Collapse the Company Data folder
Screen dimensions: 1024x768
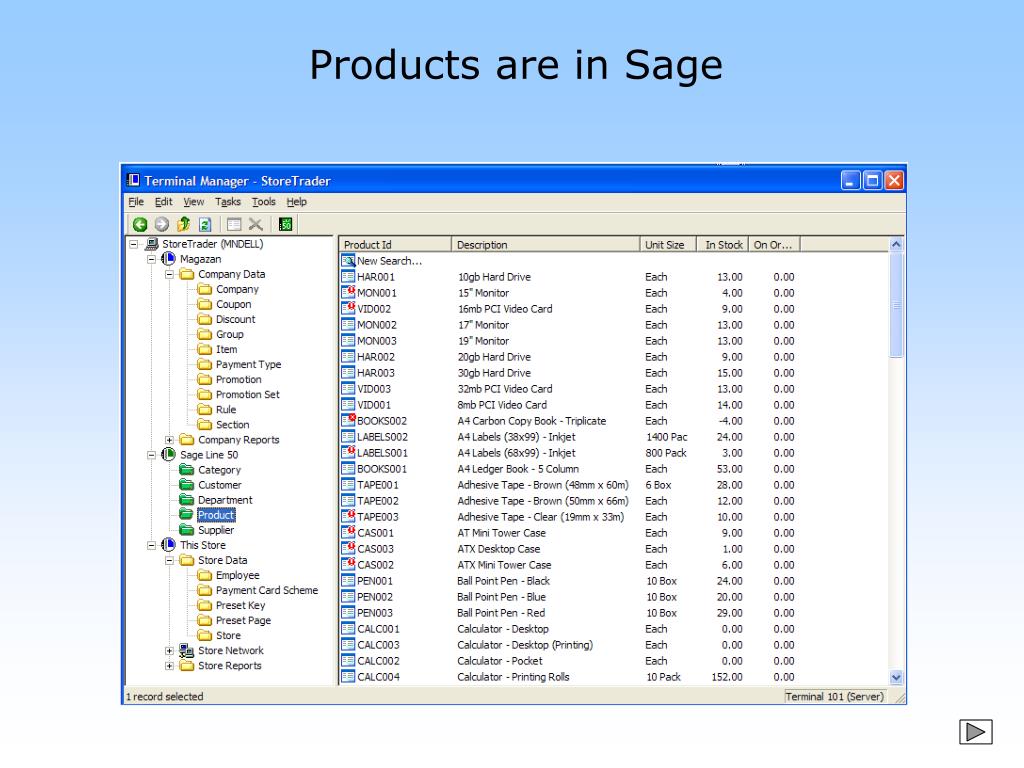coord(169,274)
